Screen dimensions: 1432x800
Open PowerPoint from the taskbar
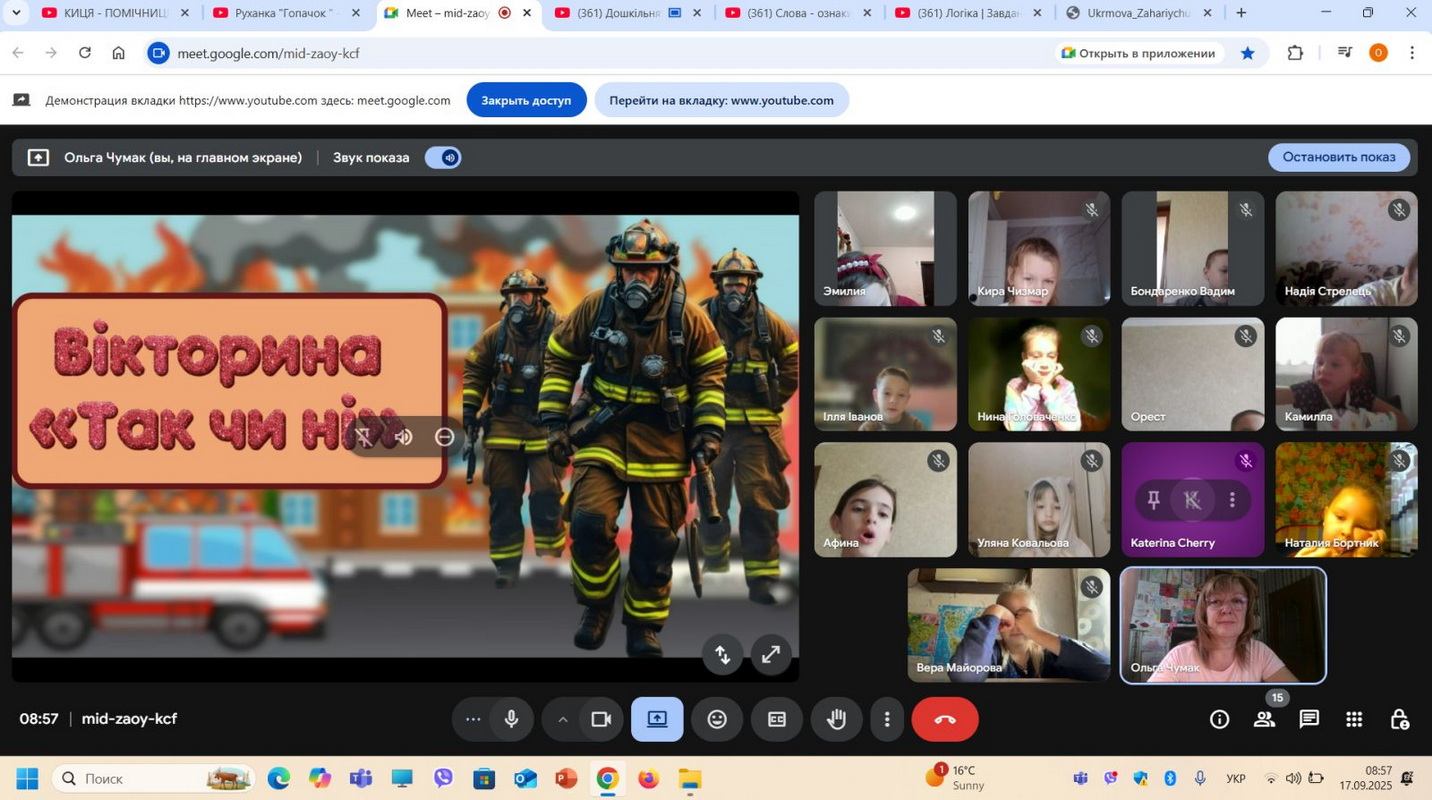[x=566, y=779]
